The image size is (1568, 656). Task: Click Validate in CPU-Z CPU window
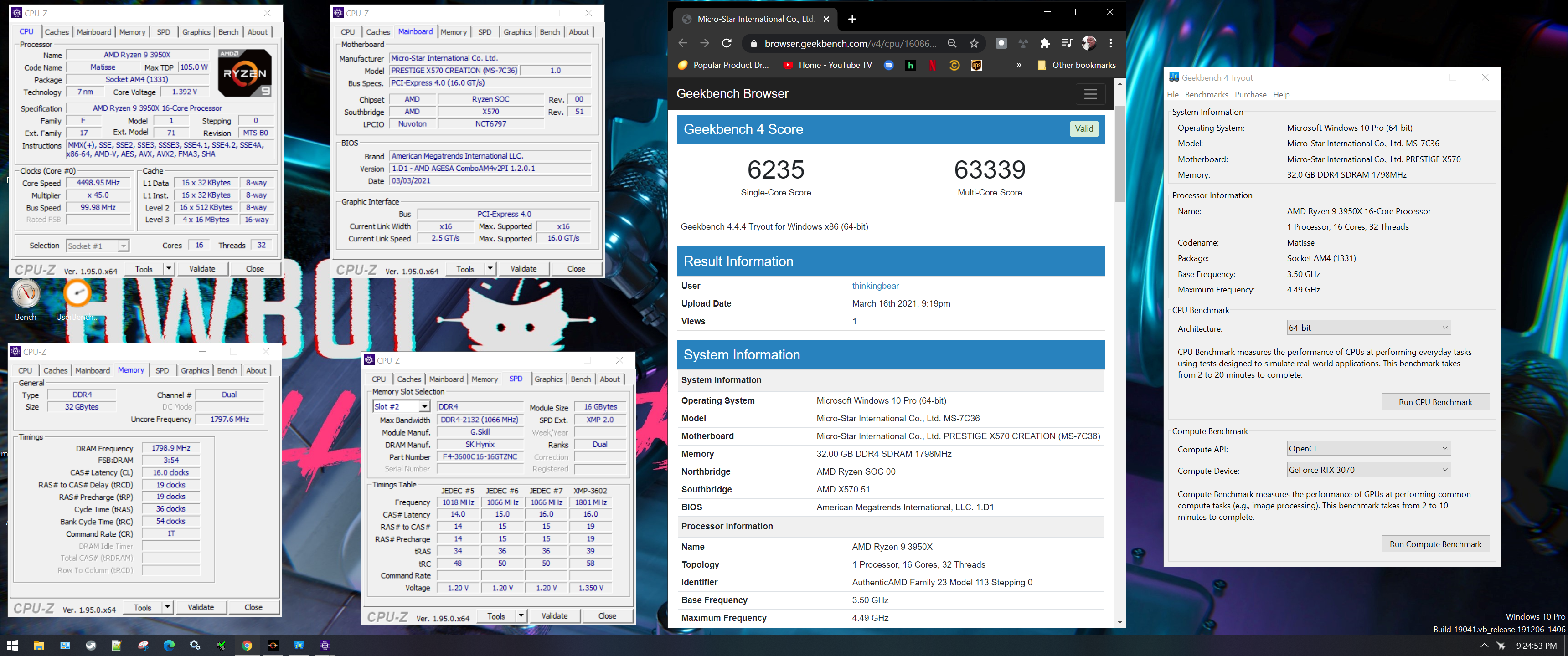(x=202, y=268)
